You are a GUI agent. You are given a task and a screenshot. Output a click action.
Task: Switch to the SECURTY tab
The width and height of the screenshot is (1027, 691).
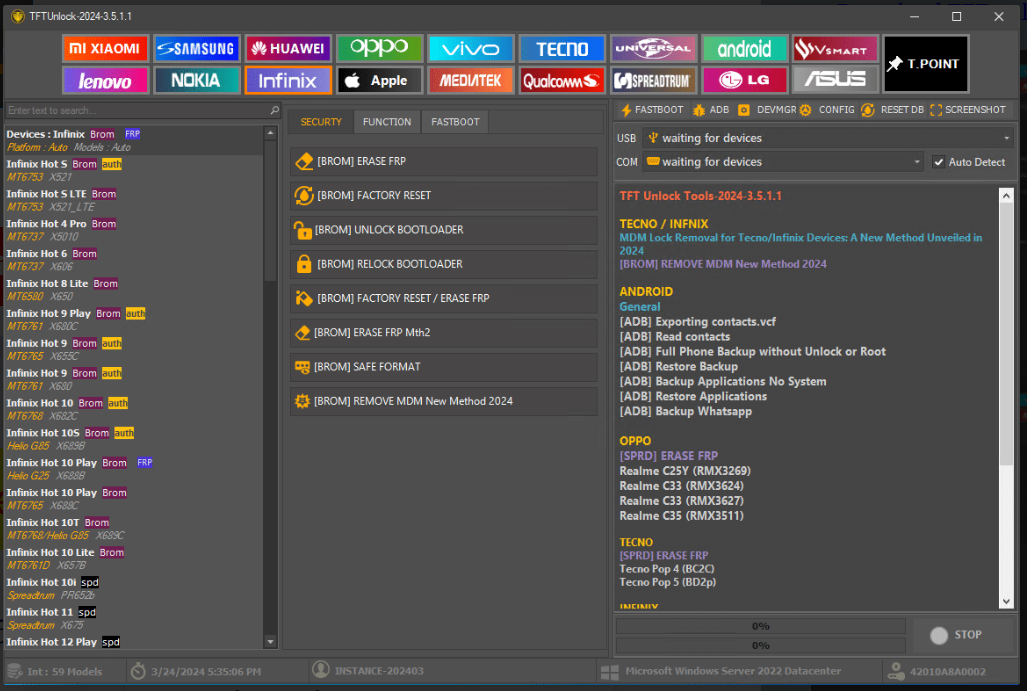pyautogui.click(x=321, y=122)
